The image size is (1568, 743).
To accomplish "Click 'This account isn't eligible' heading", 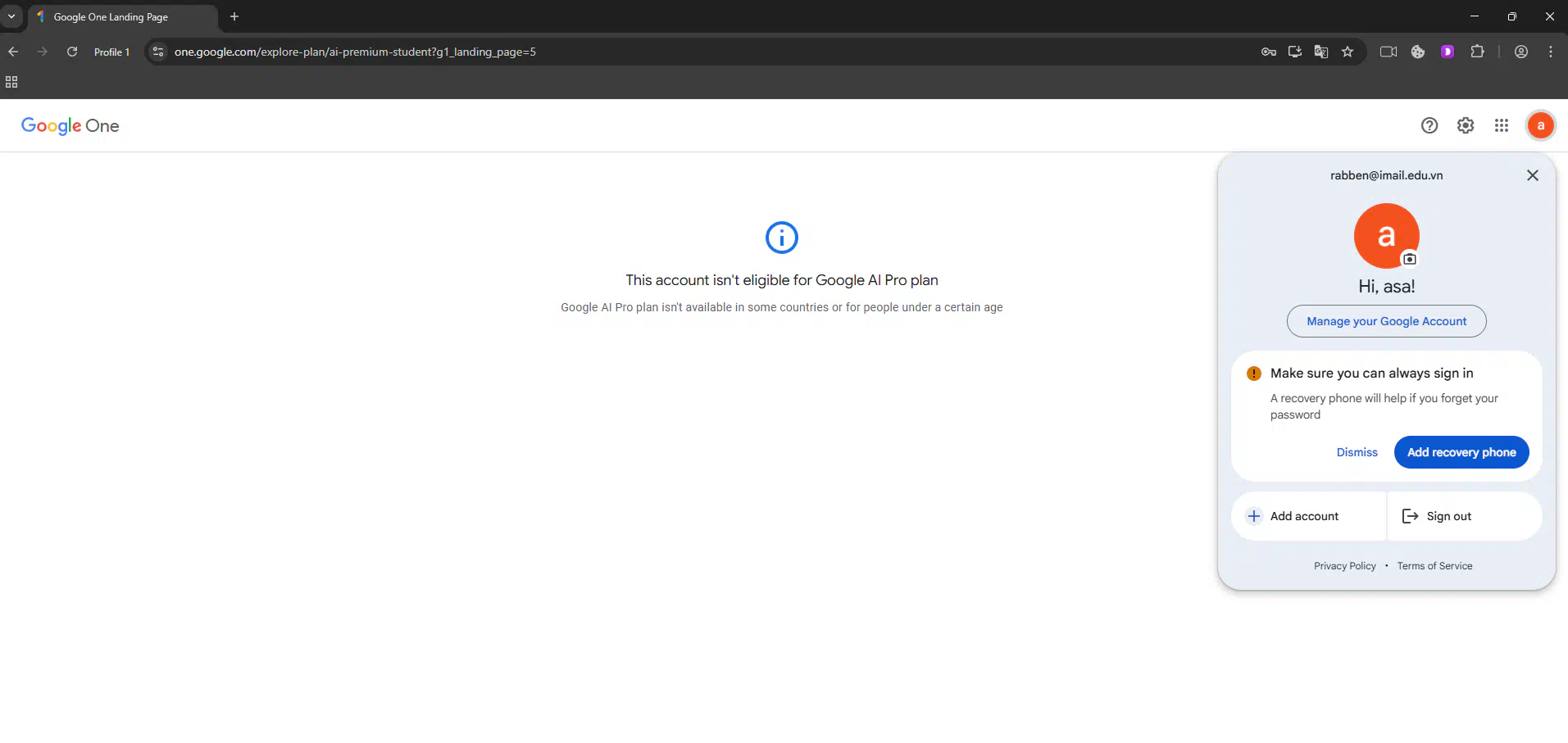I will pyautogui.click(x=782, y=280).
